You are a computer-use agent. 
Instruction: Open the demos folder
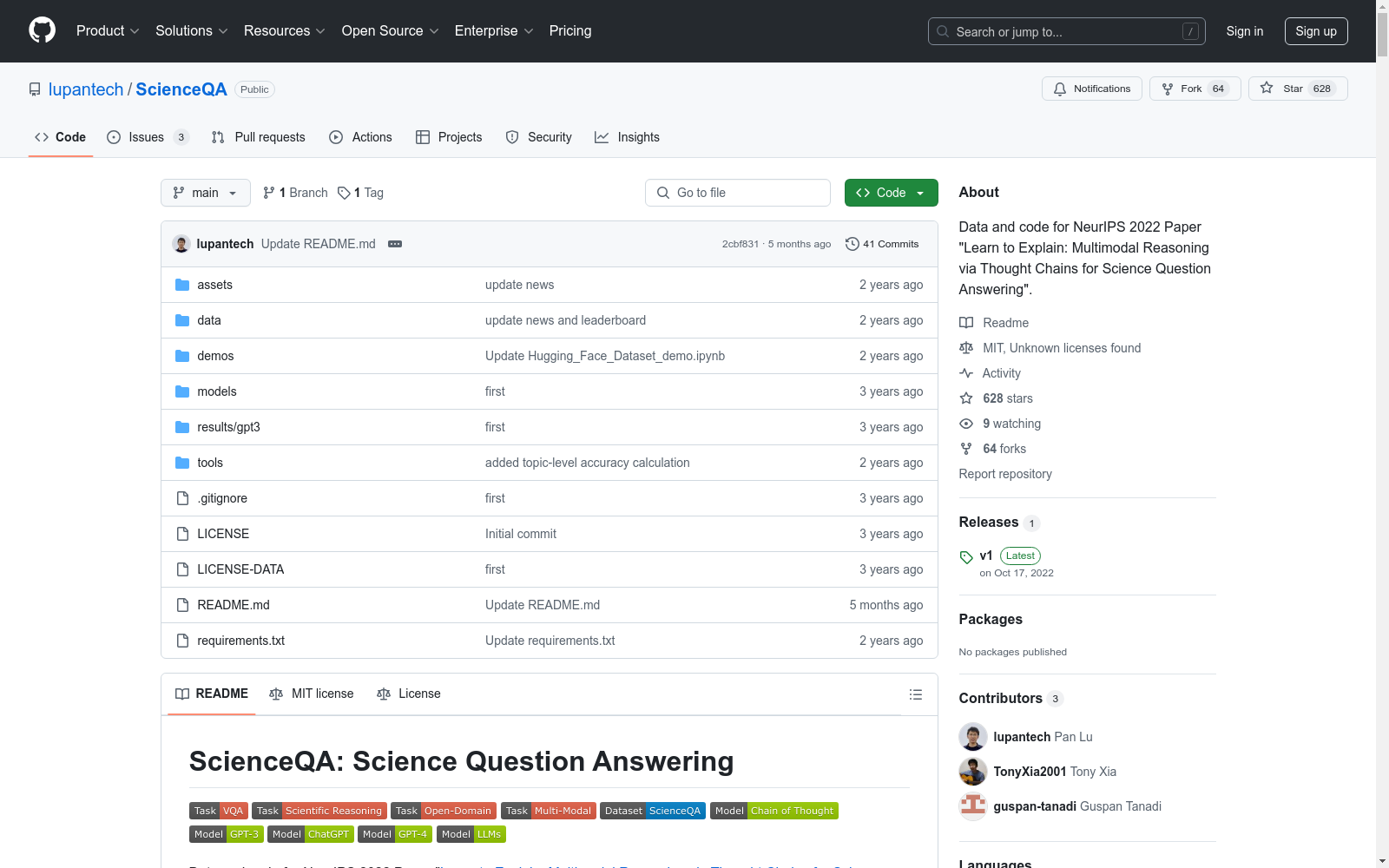coord(215,356)
